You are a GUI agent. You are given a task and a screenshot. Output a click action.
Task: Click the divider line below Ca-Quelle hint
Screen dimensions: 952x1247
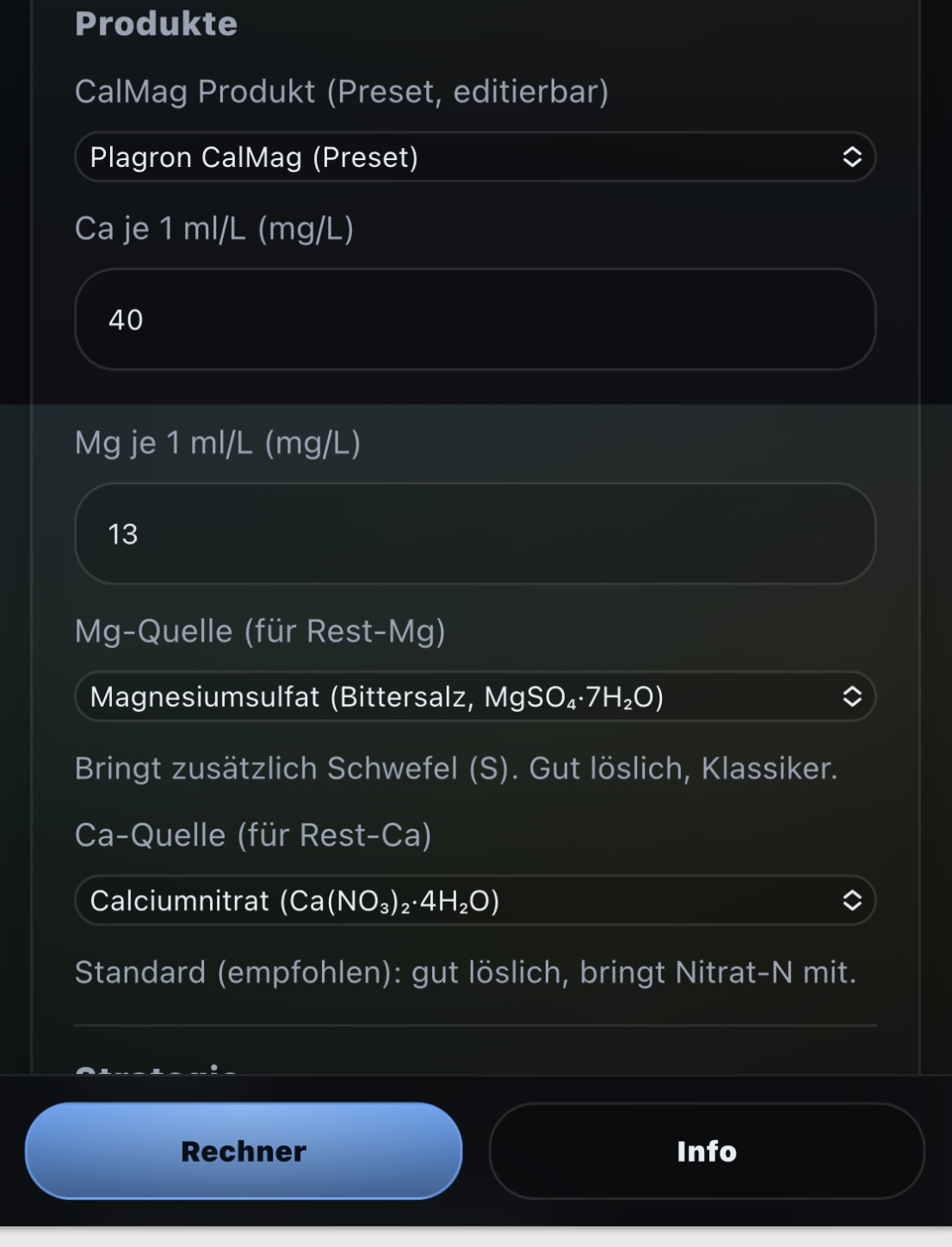coord(475,1025)
